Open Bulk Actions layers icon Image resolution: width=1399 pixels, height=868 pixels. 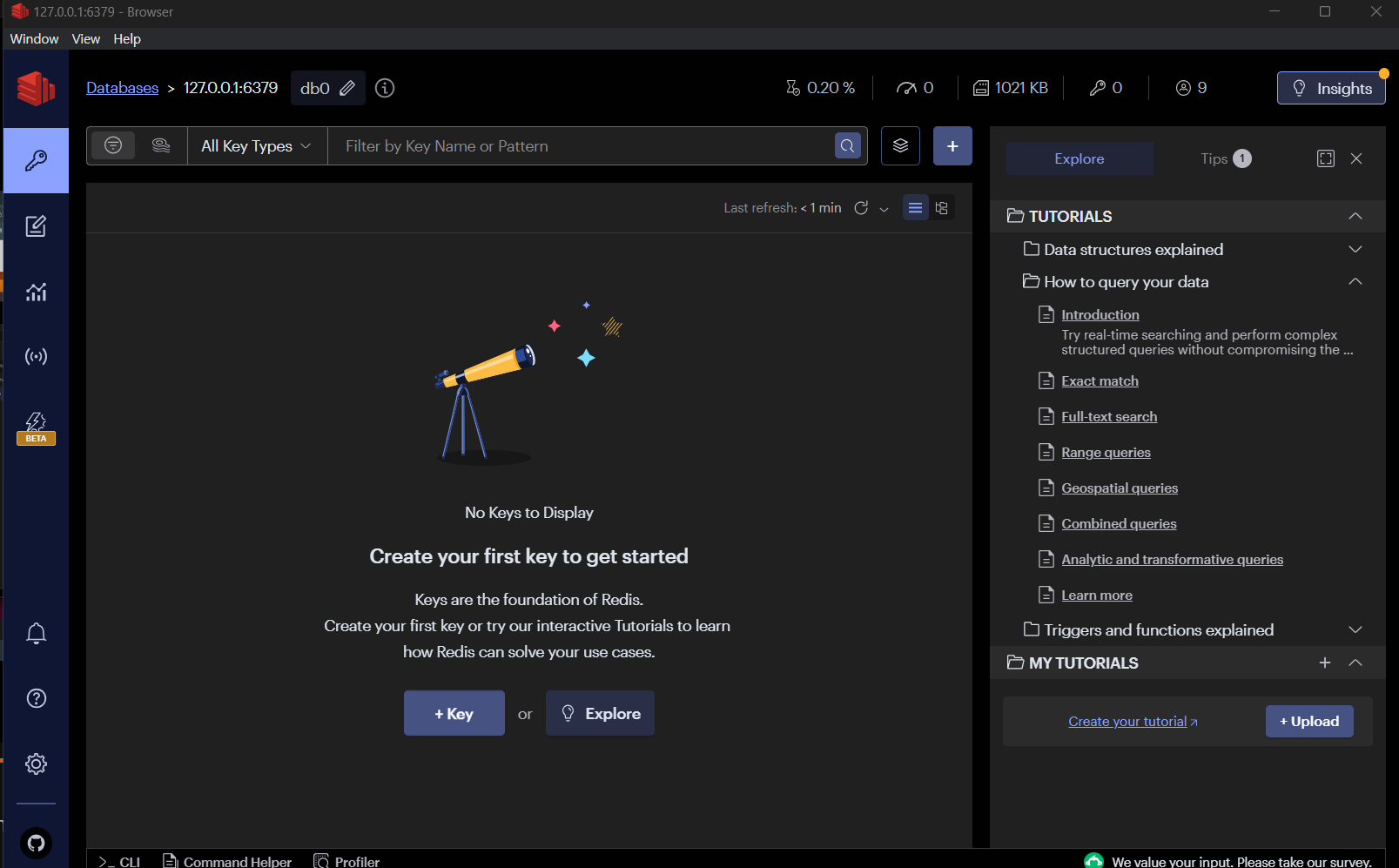(900, 145)
